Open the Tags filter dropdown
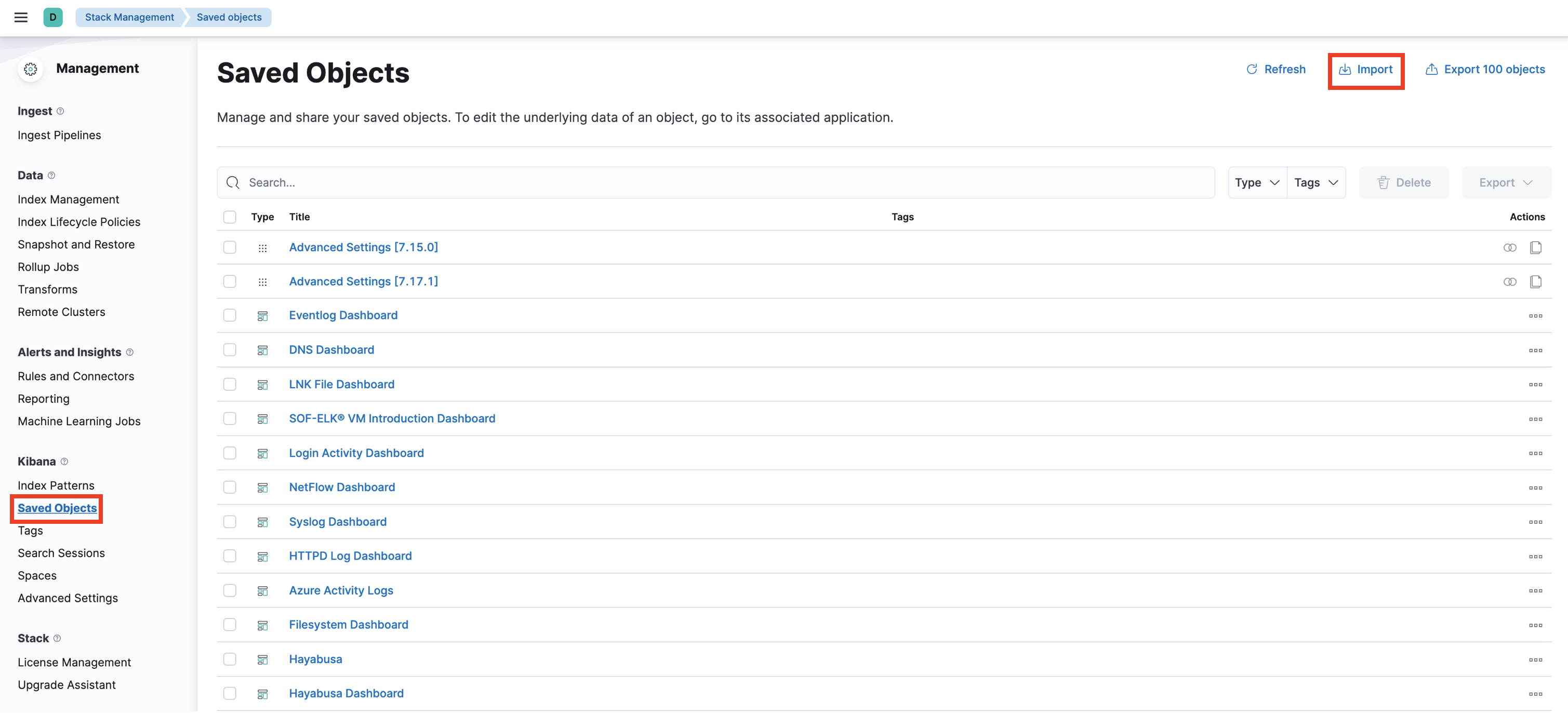Screen dimensions: 1568x713 click(x=1316, y=182)
